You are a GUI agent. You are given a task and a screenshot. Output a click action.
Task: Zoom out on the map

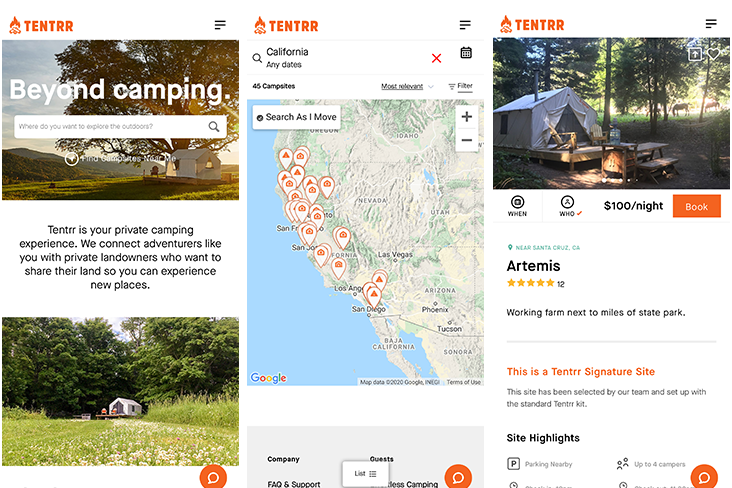(466, 140)
